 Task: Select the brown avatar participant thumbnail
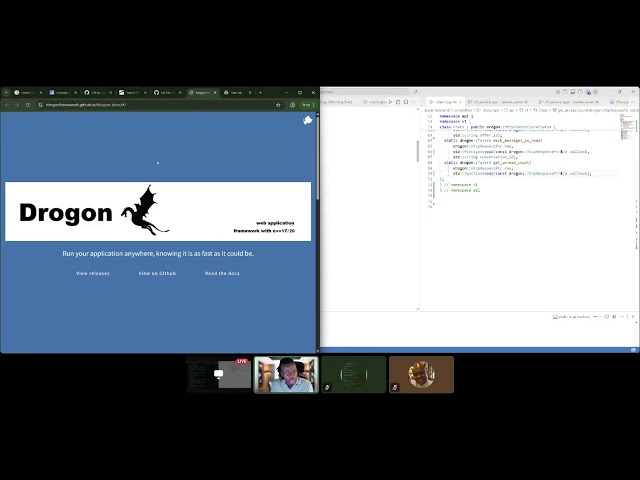[421, 375]
